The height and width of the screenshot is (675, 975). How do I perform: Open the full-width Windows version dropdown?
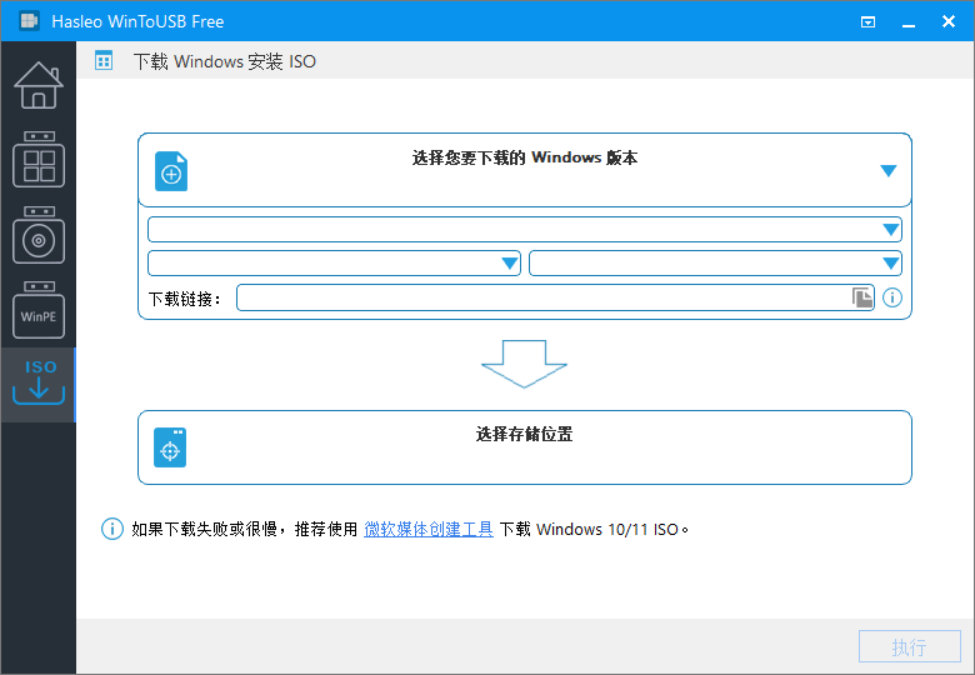coord(525,229)
